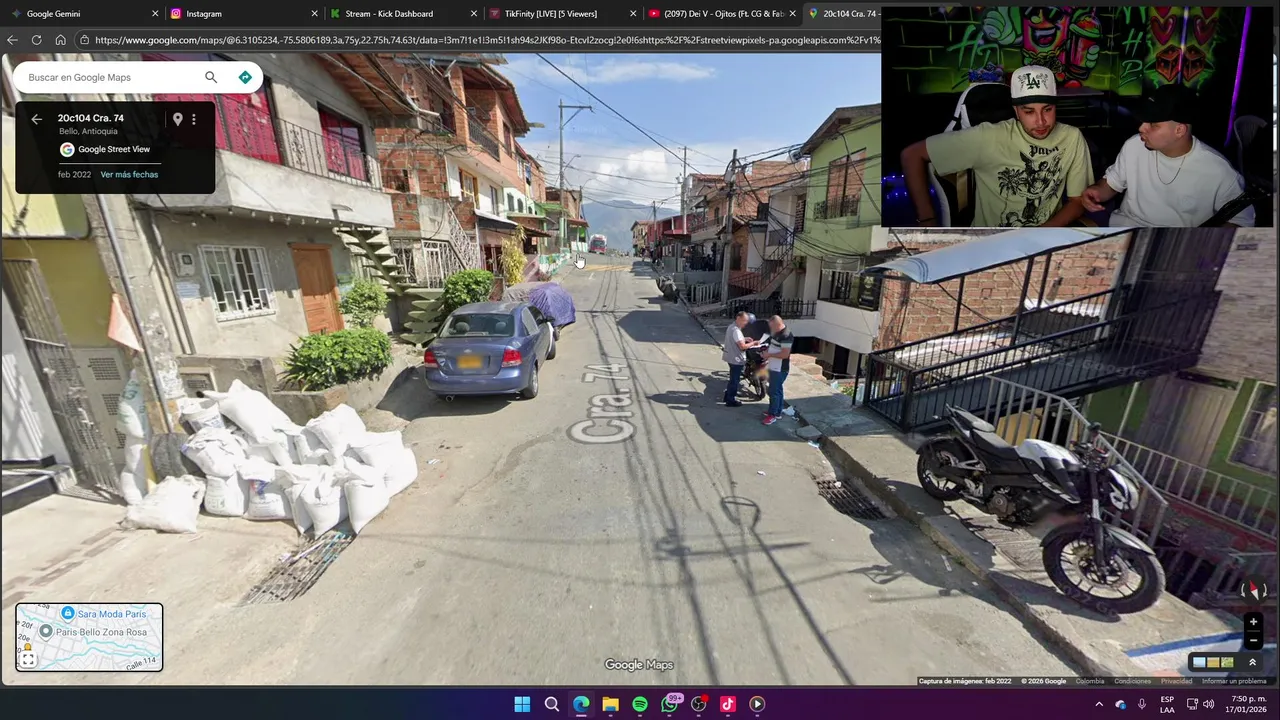Open the three-dot more options menu
This screenshot has width=1280, height=720.
(194, 119)
